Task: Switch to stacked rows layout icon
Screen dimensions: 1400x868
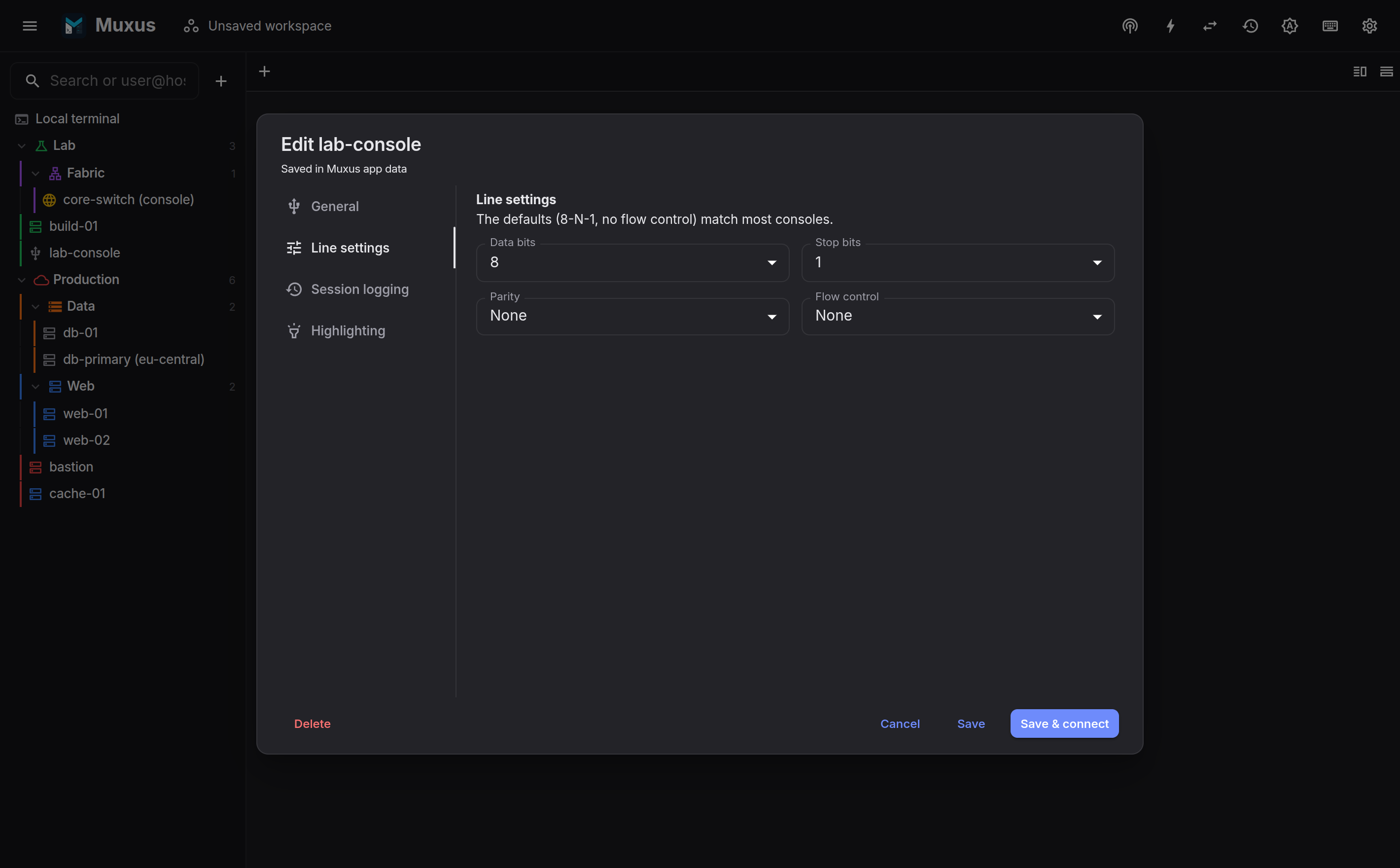Action: [1386, 71]
